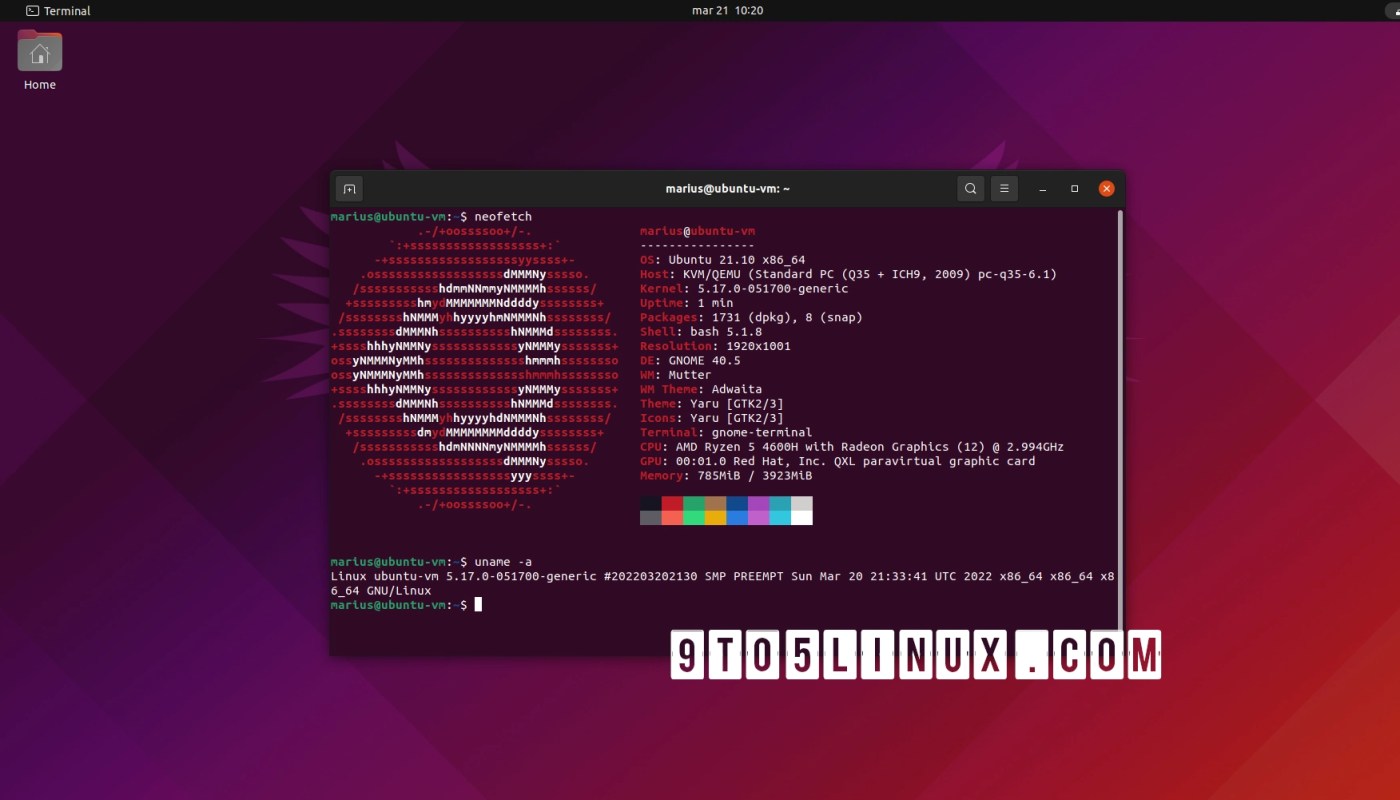Open a new terminal tab
Image resolution: width=1400 pixels, height=800 pixels.
[x=349, y=188]
